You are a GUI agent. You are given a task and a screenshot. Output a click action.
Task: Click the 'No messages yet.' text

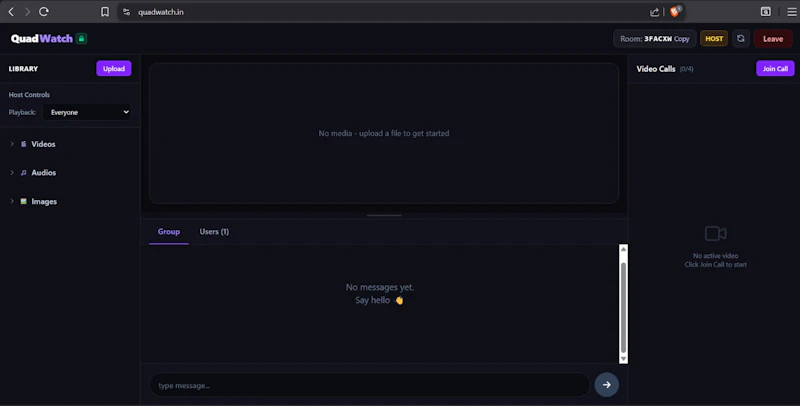tap(380, 287)
